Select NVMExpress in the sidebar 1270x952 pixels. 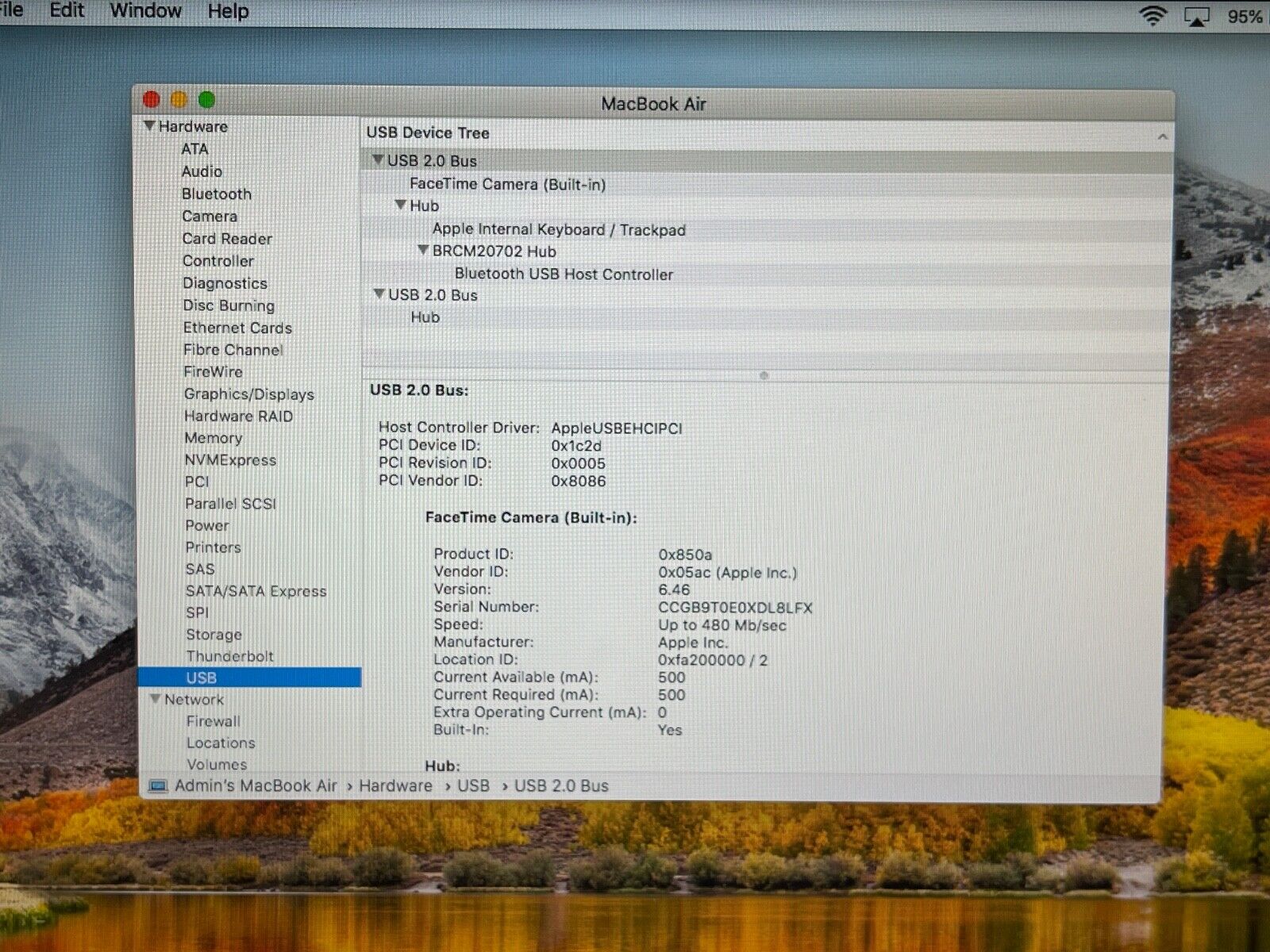[x=230, y=460]
